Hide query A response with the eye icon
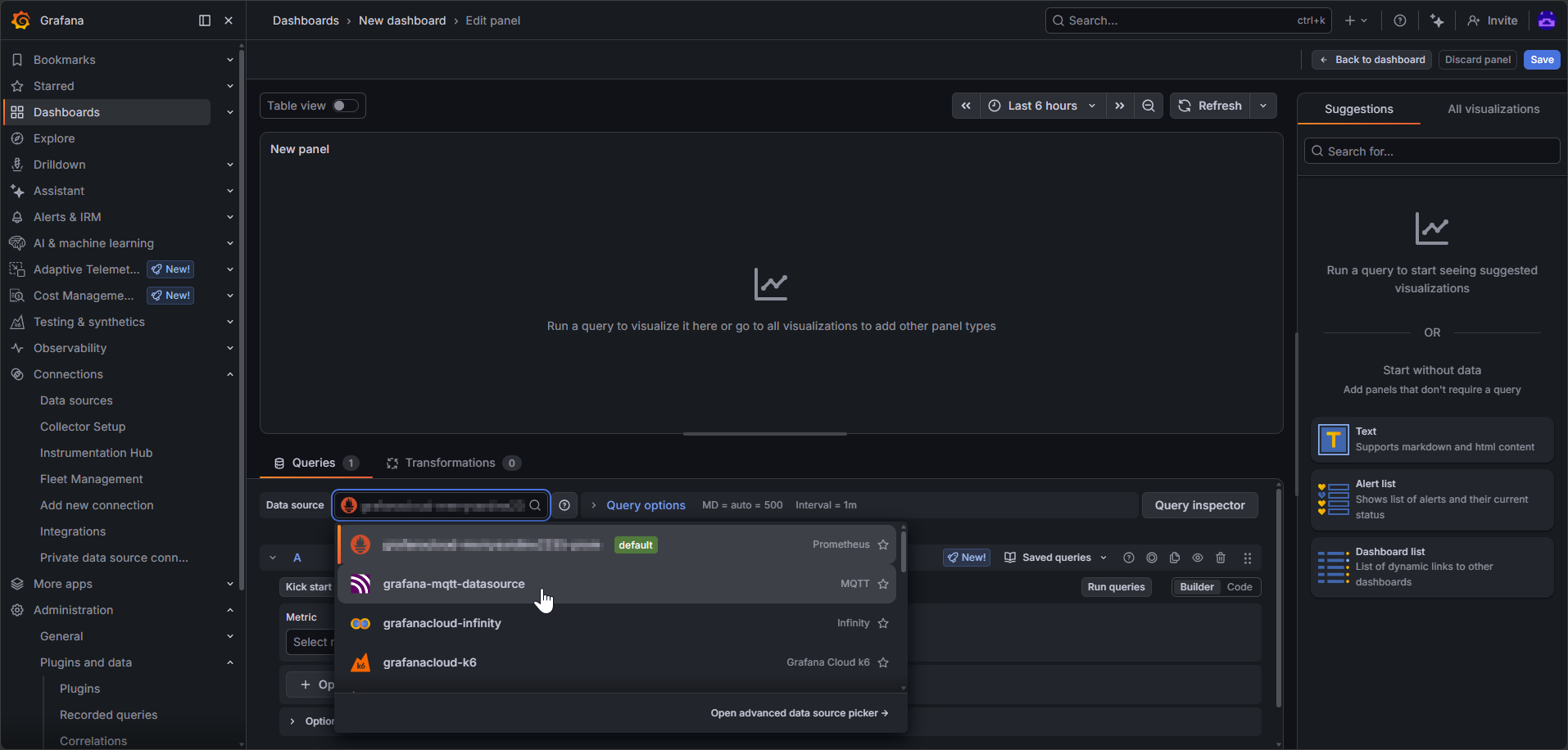1568x750 pixels. point(1198,558)
